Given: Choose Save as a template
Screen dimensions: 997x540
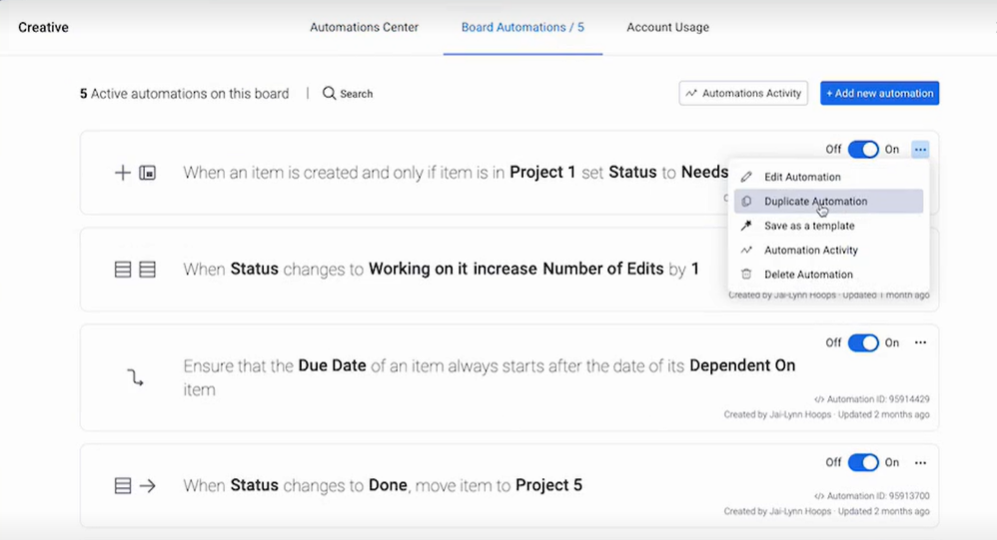Looking at the screenshot, I should tap(829, 226).
